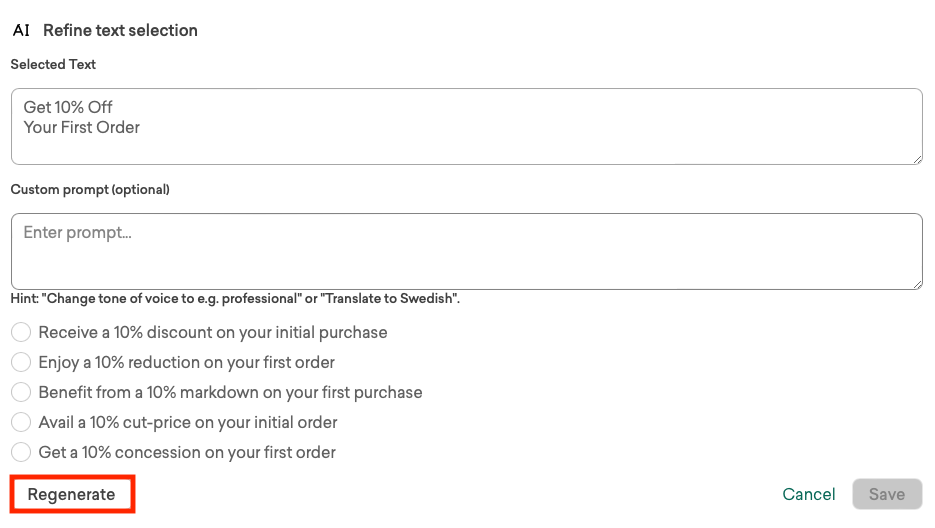Click the custom prompt box resize handle
The height and width of the screenshot is (528, 935).
(x=916, y=283)
